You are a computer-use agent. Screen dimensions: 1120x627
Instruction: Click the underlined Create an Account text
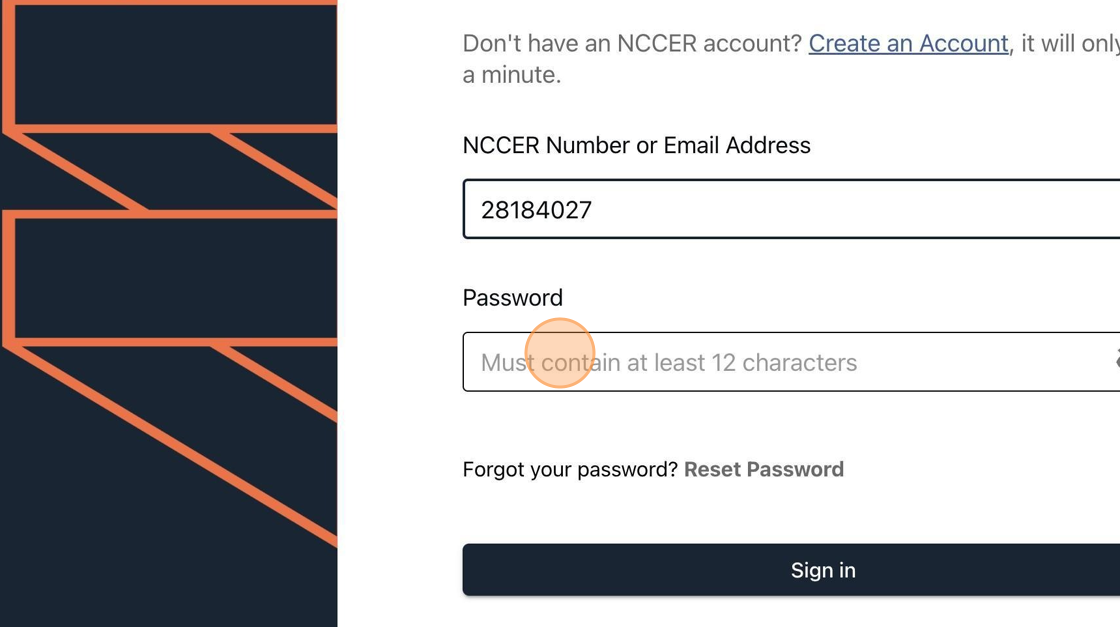[907, 43]
